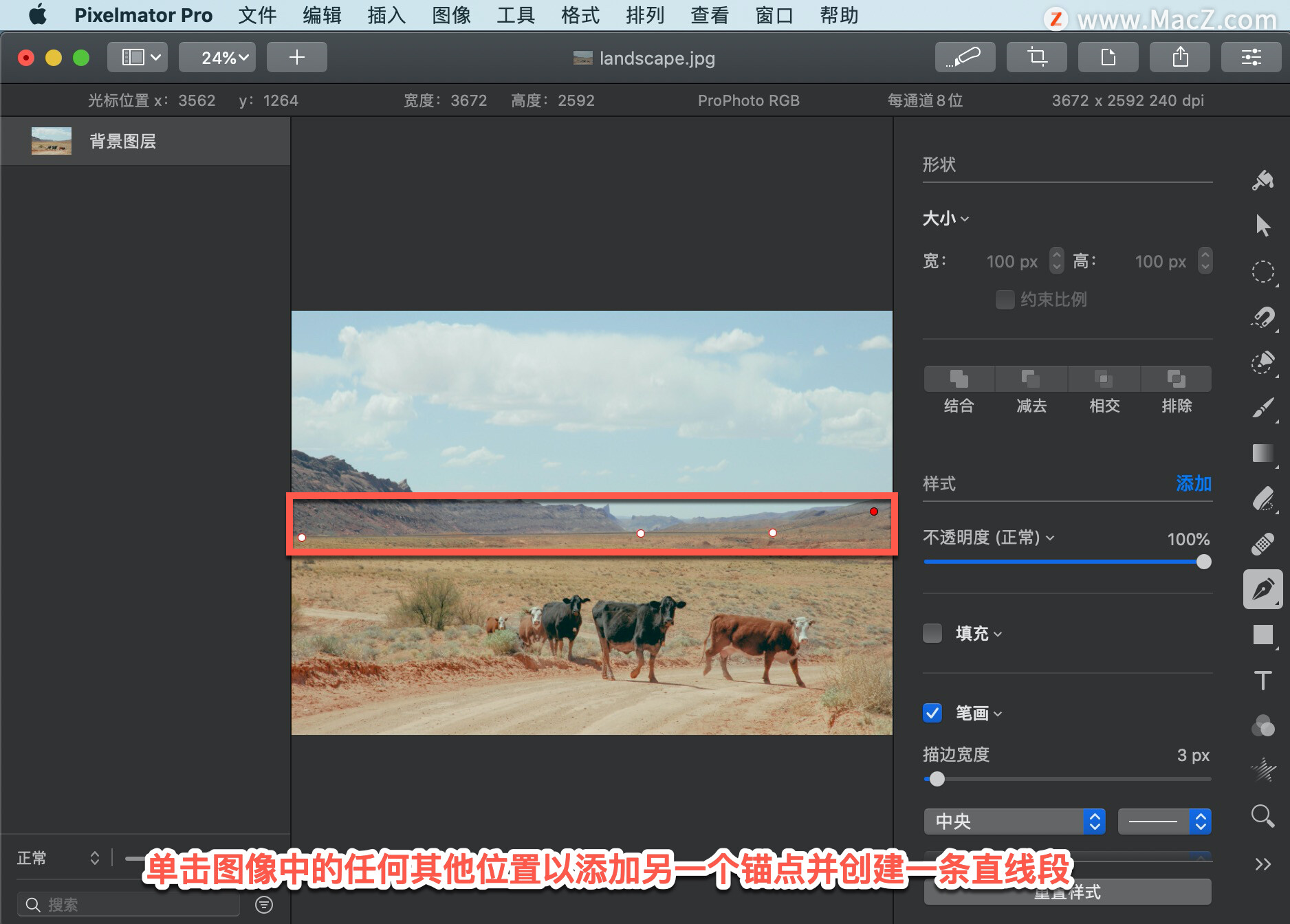Enable the 填充 fill checkbox
The image size is (1290, 924).
932,633
